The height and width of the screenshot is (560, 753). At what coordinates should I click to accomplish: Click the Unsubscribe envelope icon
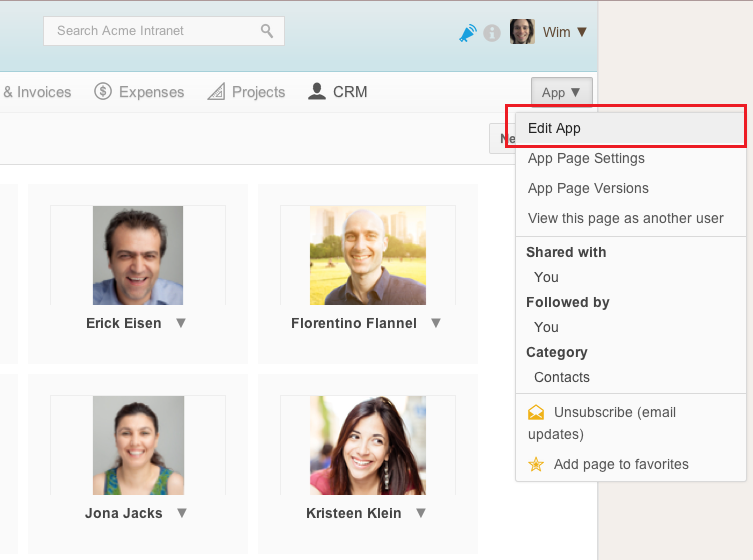(x=536, y=412)
